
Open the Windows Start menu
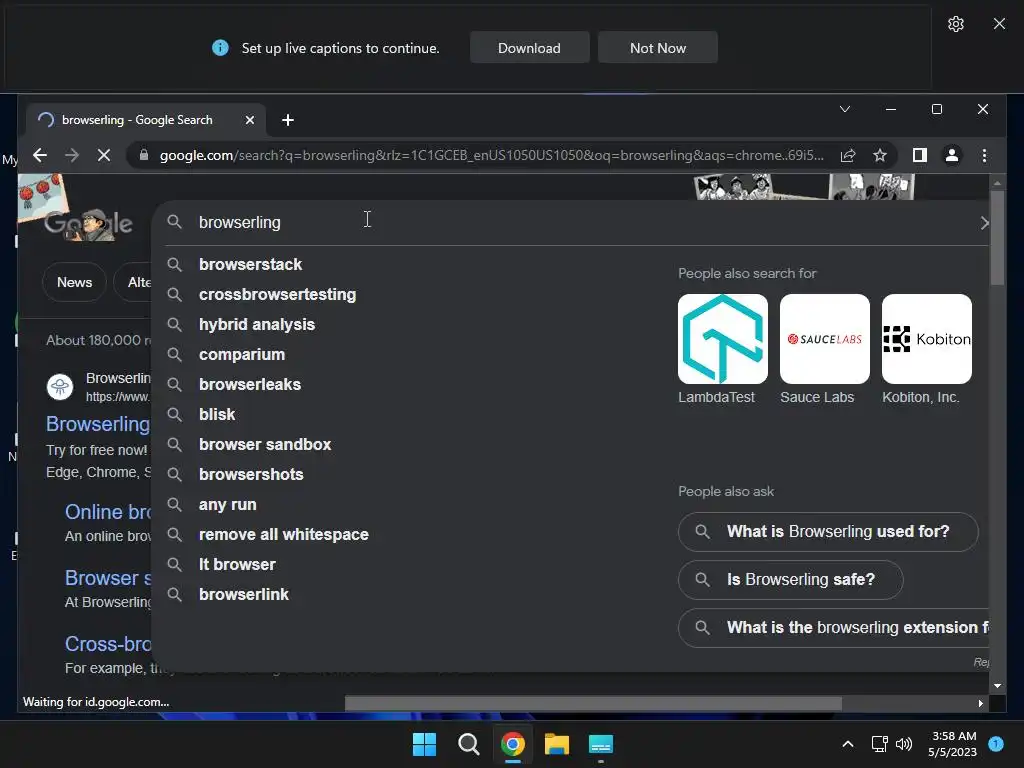coord(424,744)
